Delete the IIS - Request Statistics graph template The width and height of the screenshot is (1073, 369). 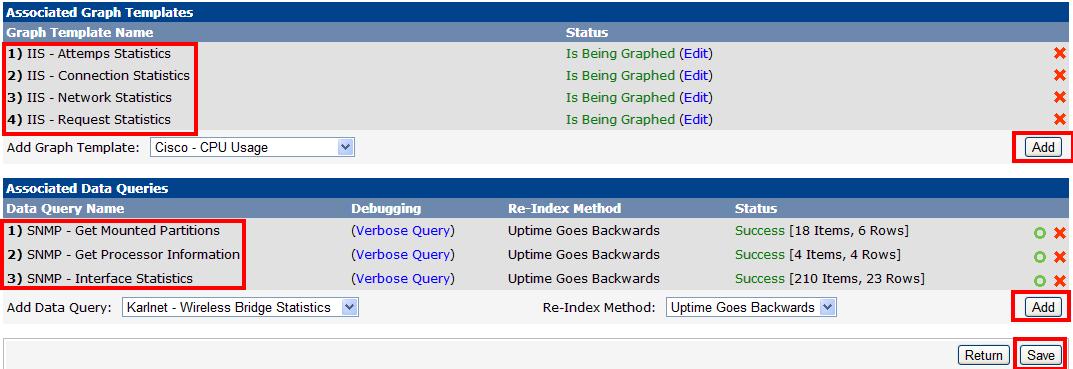pos(1059,119)
